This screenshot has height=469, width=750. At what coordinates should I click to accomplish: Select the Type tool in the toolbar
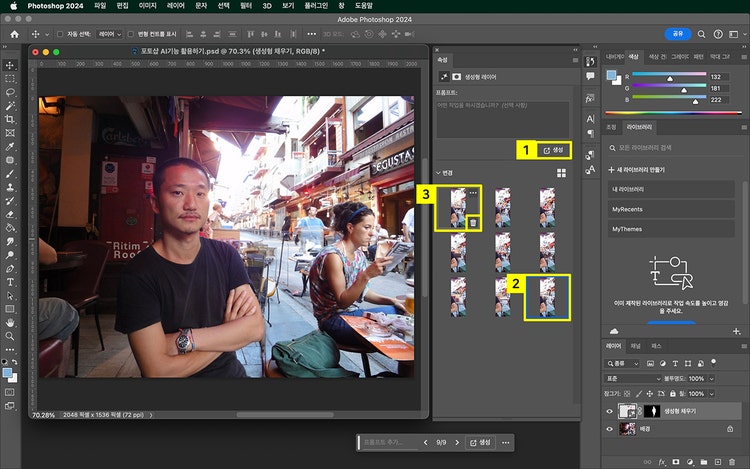[10, 282]
